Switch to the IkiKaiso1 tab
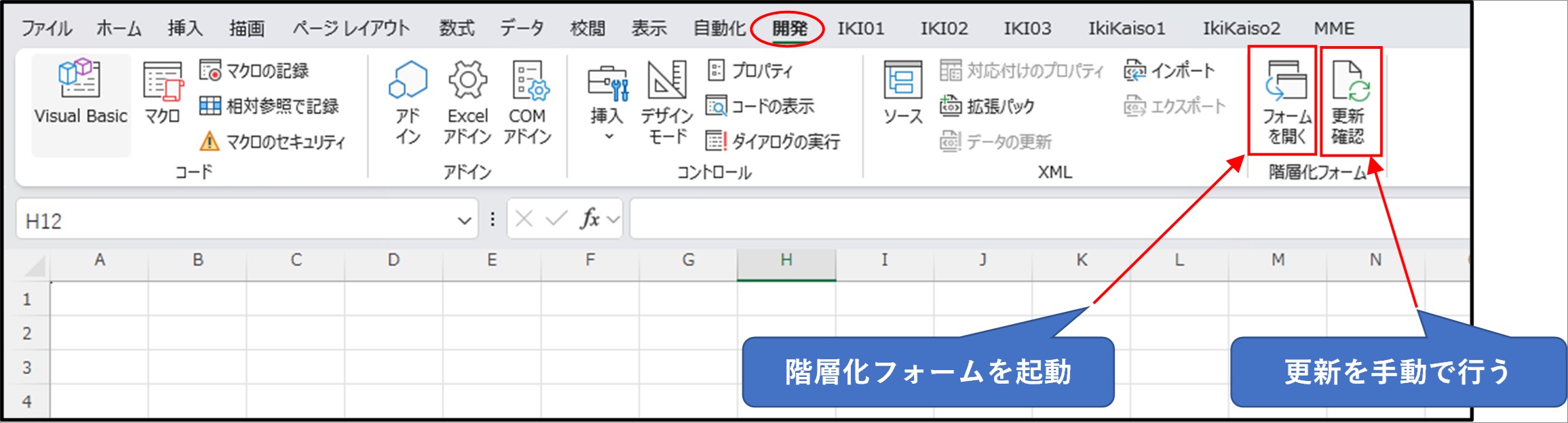The width and height of the screenshot is (1568, 423). point(1126,28)
